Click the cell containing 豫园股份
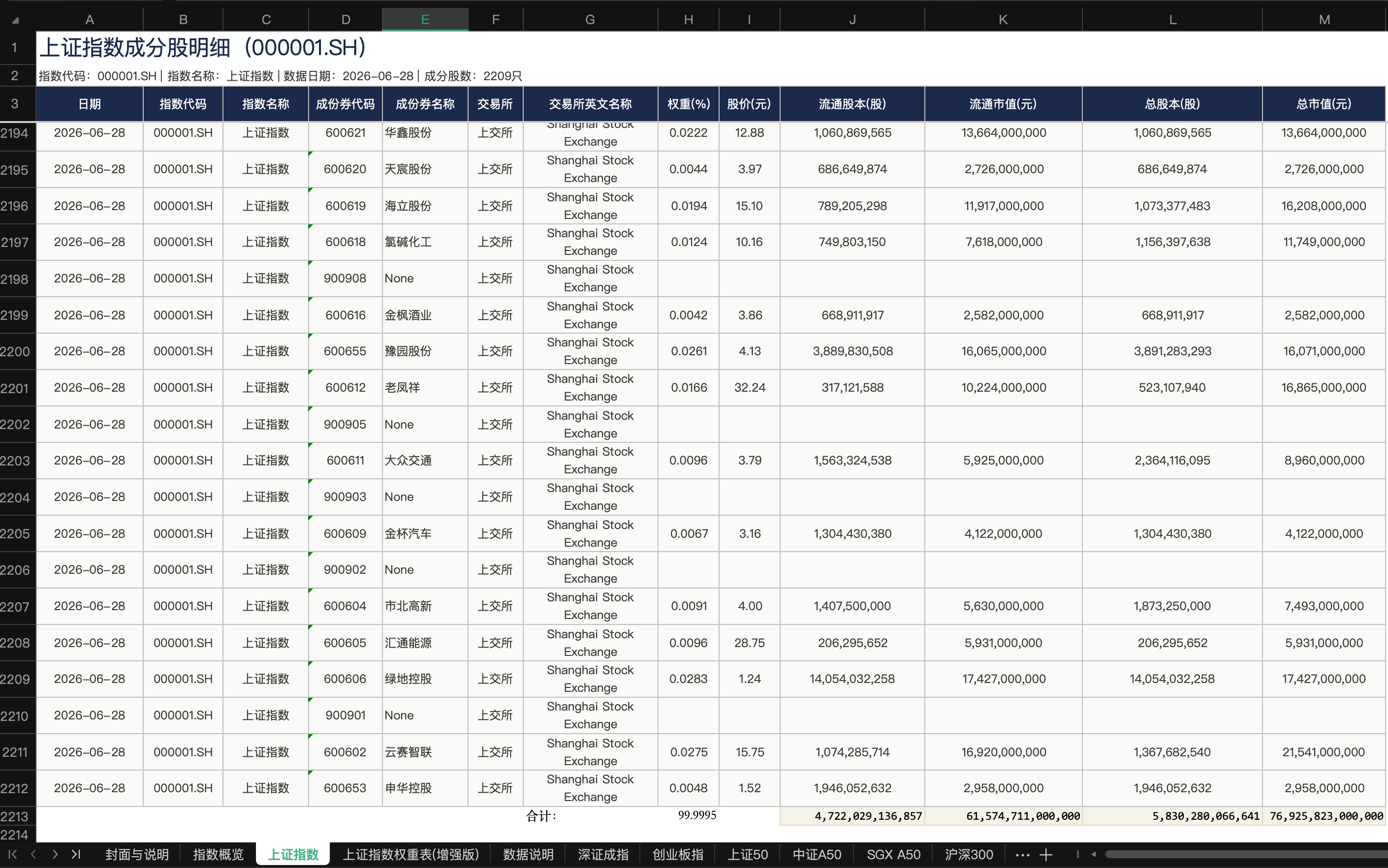The width and height of the screenshot is (1388, 868). pyautogui.click(x=425, y=351)
